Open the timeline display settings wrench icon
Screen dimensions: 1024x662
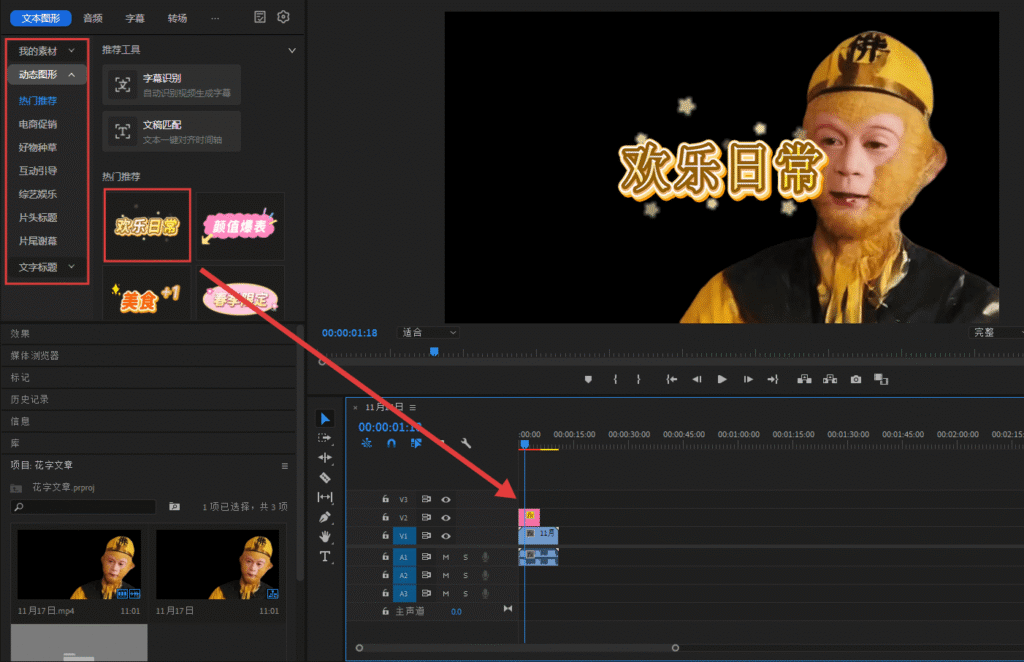[x=465, y=444]
